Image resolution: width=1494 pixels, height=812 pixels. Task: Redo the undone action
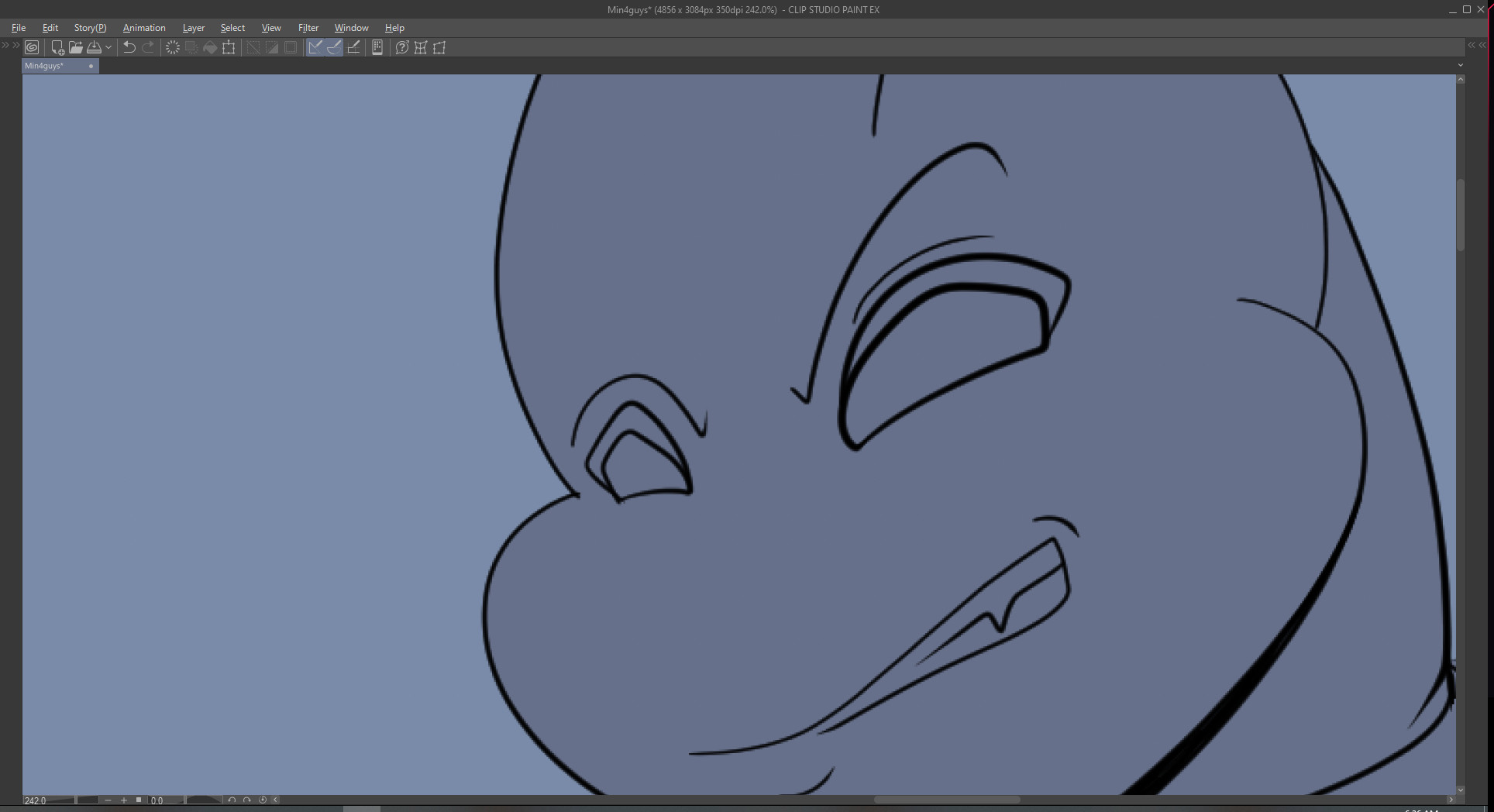coord(148,47)
